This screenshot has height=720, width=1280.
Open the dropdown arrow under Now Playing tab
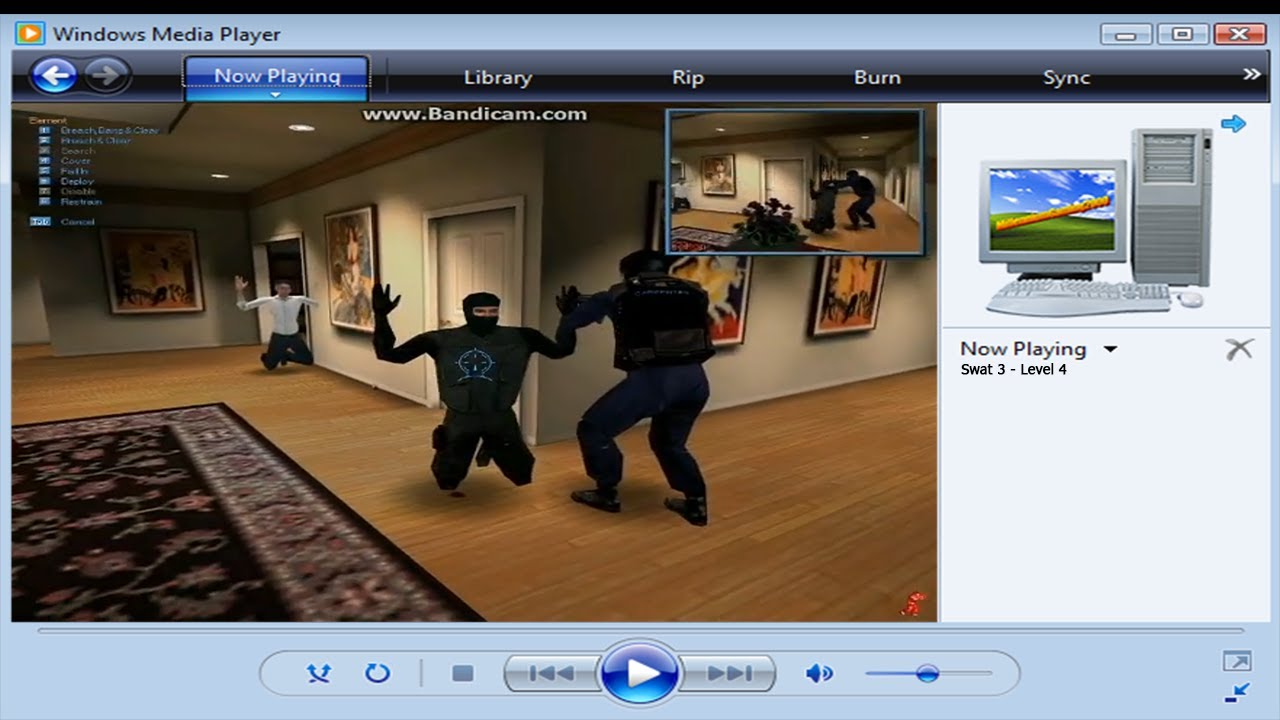tap(277, 96)
